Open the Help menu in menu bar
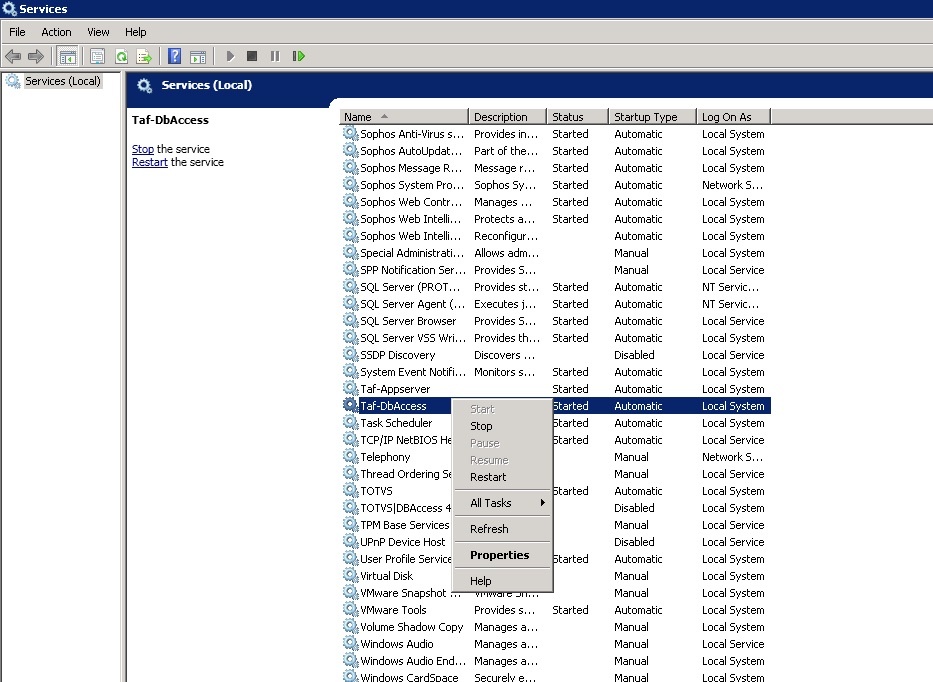The width and height of the screenshot is (933, 682). click(x=135, y=32)
